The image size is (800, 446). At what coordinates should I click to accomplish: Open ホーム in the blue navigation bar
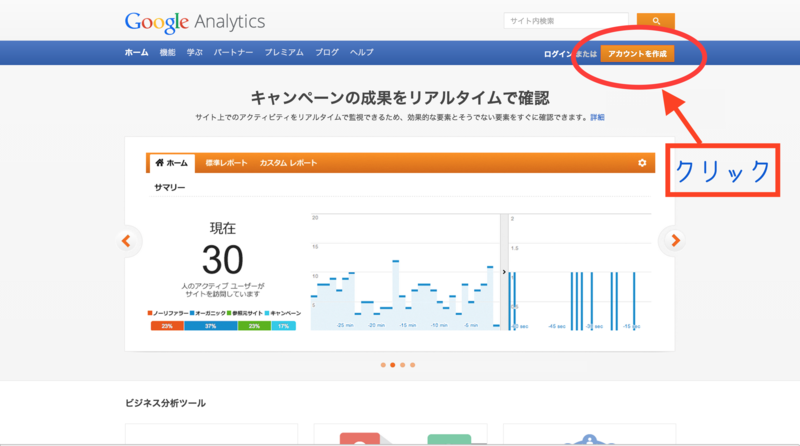(136, 53)
